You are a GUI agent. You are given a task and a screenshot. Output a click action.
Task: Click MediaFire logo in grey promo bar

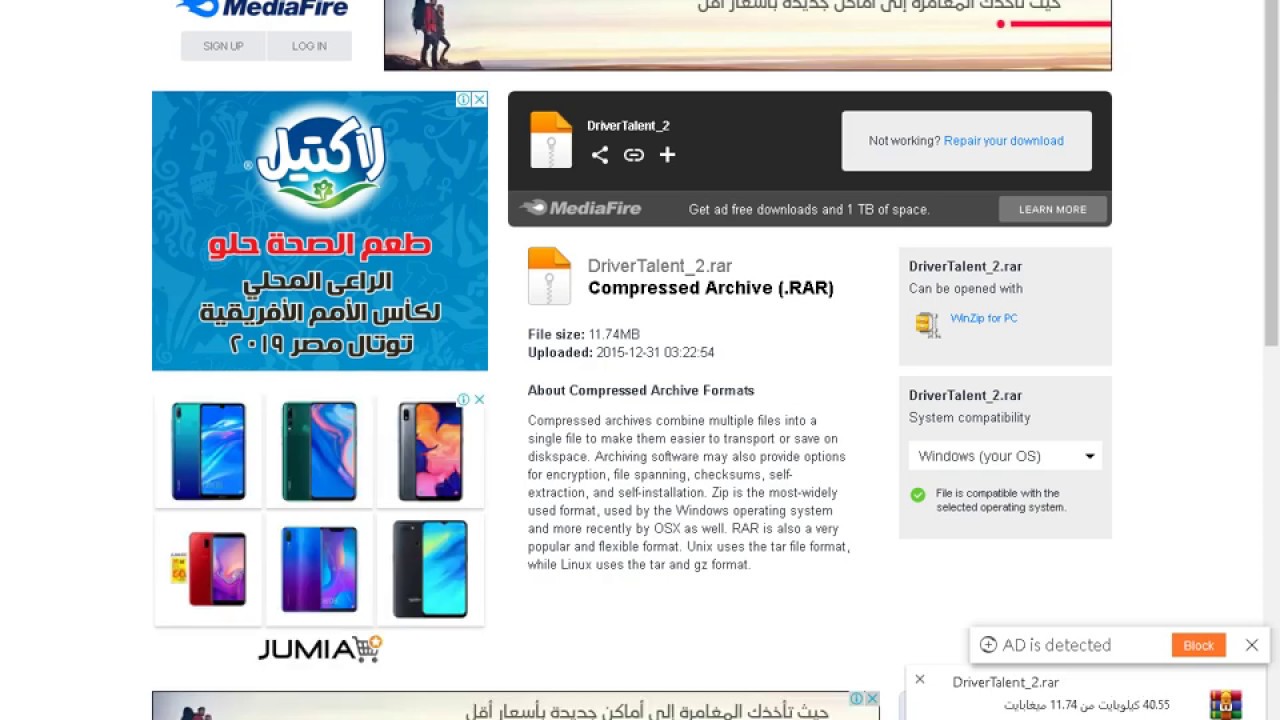point(581,208)
